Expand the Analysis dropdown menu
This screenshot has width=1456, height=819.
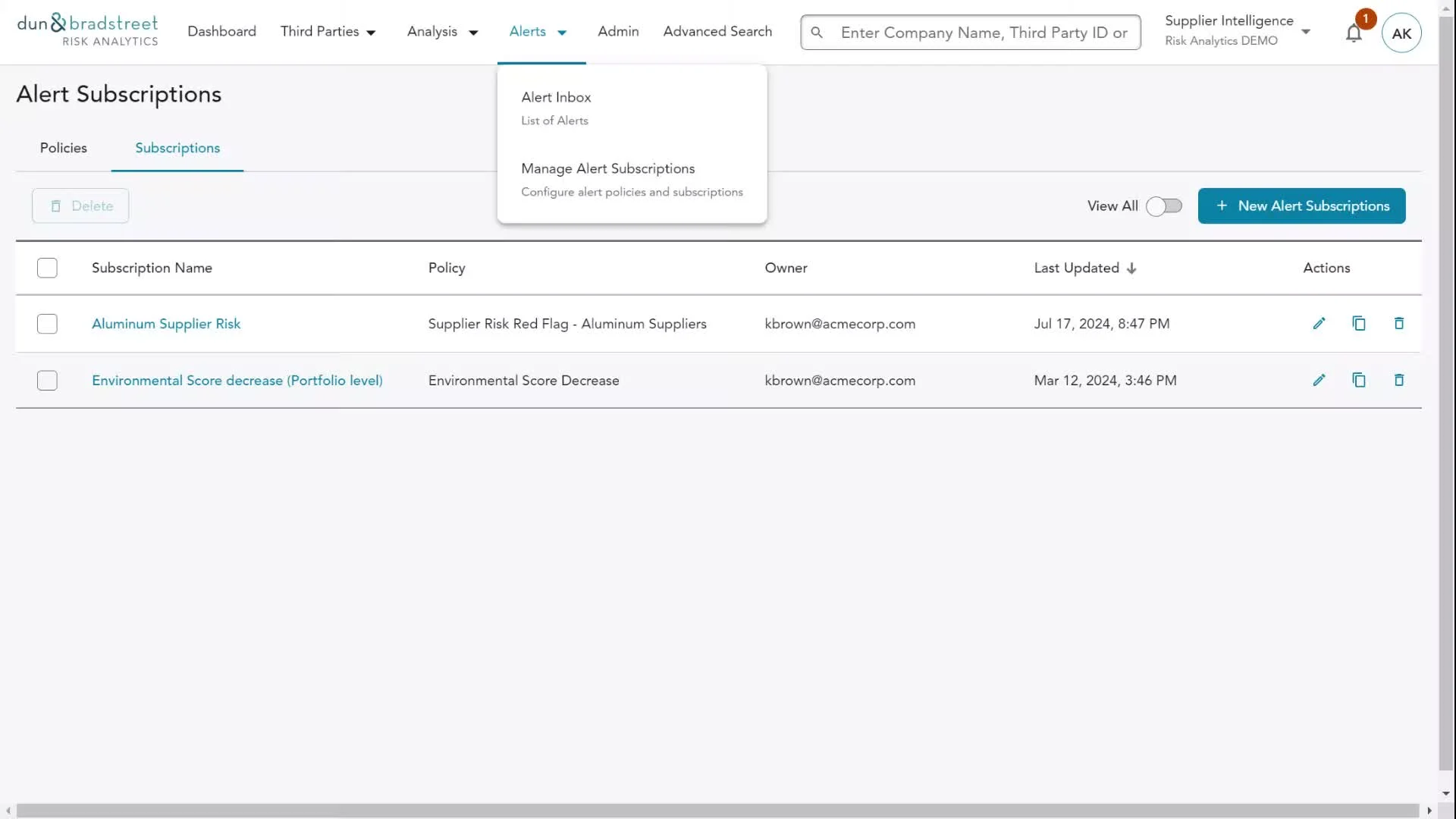coord(442,32)
